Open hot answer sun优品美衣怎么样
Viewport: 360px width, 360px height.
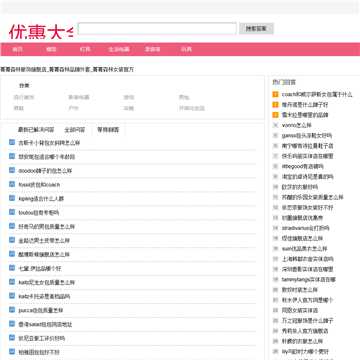(x=304, y=249)
